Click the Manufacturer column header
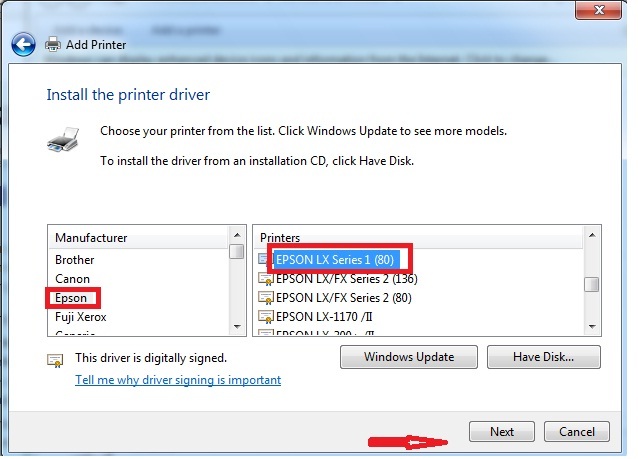The width and height of the screenshot is (638, 459). 138,238
